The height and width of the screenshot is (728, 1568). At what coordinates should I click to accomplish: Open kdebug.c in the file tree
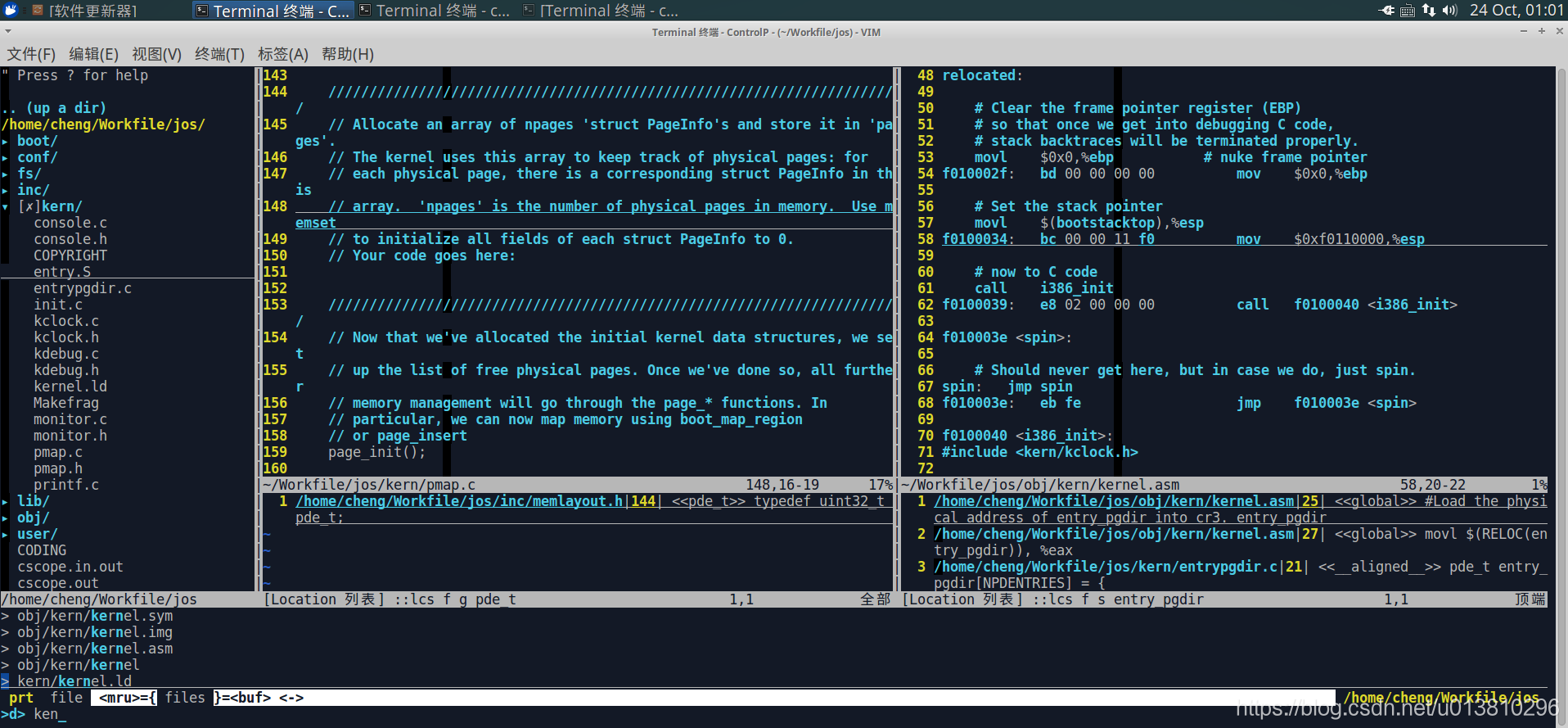(66, 354)
